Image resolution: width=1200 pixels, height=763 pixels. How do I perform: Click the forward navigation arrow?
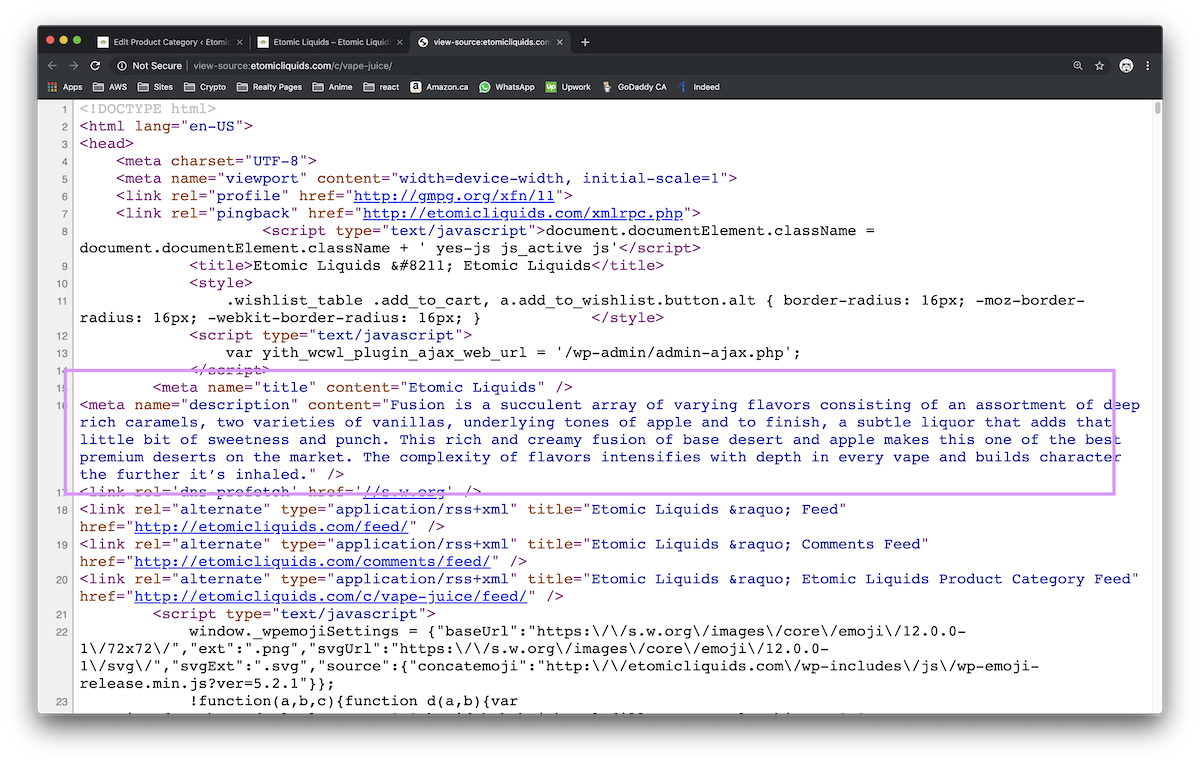click(74, 66)
